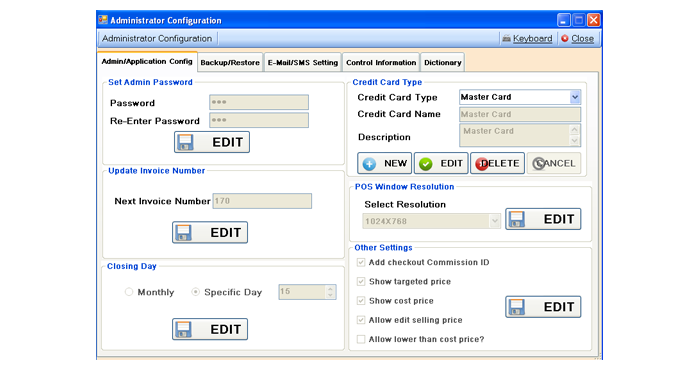The width and height of the screenshot is (700, 371).
Task: Click floppy disk icon in Set Admin Password section
Action: [185, 142]
